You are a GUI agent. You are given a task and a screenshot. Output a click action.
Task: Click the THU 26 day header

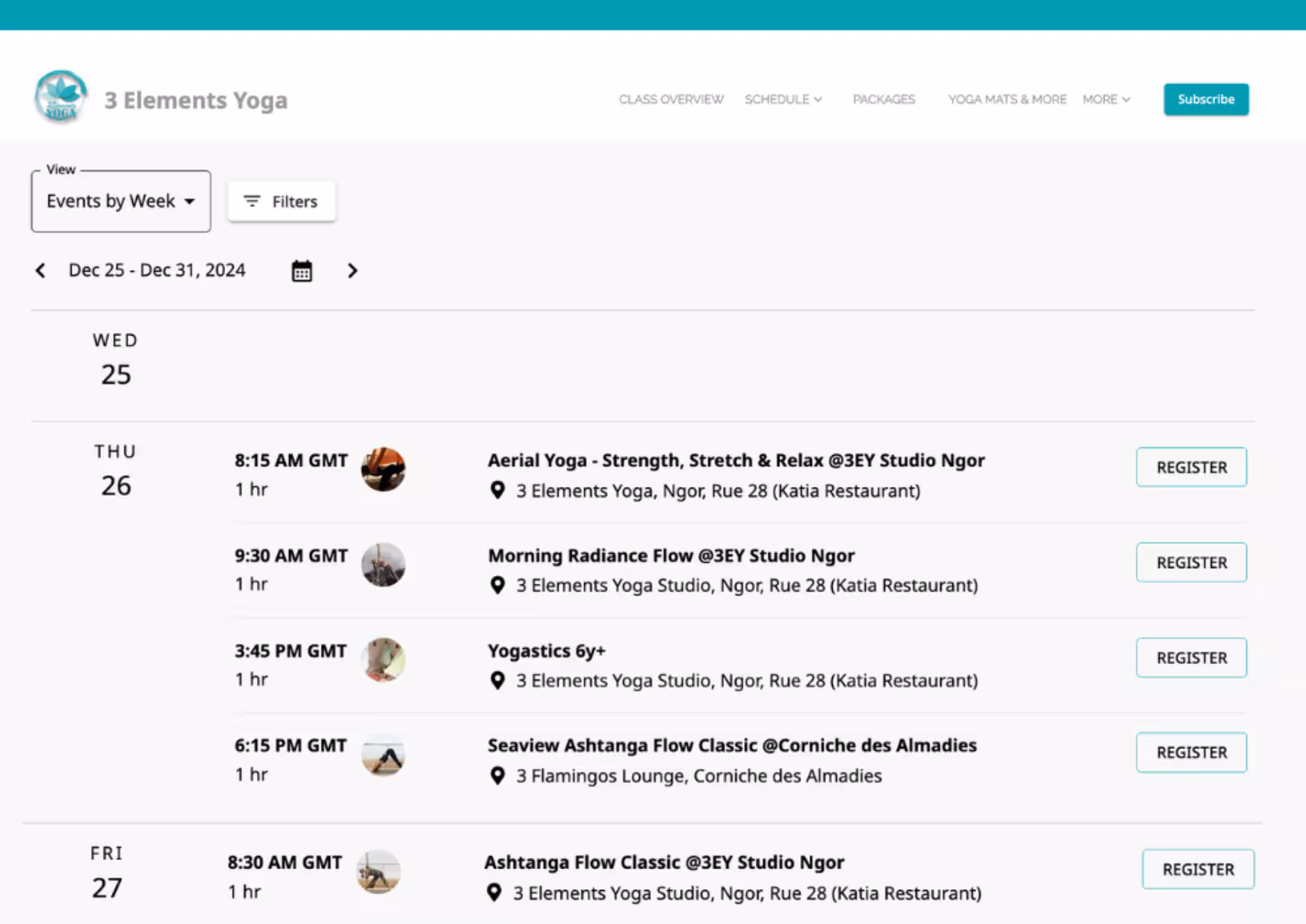tap(116, 470)
